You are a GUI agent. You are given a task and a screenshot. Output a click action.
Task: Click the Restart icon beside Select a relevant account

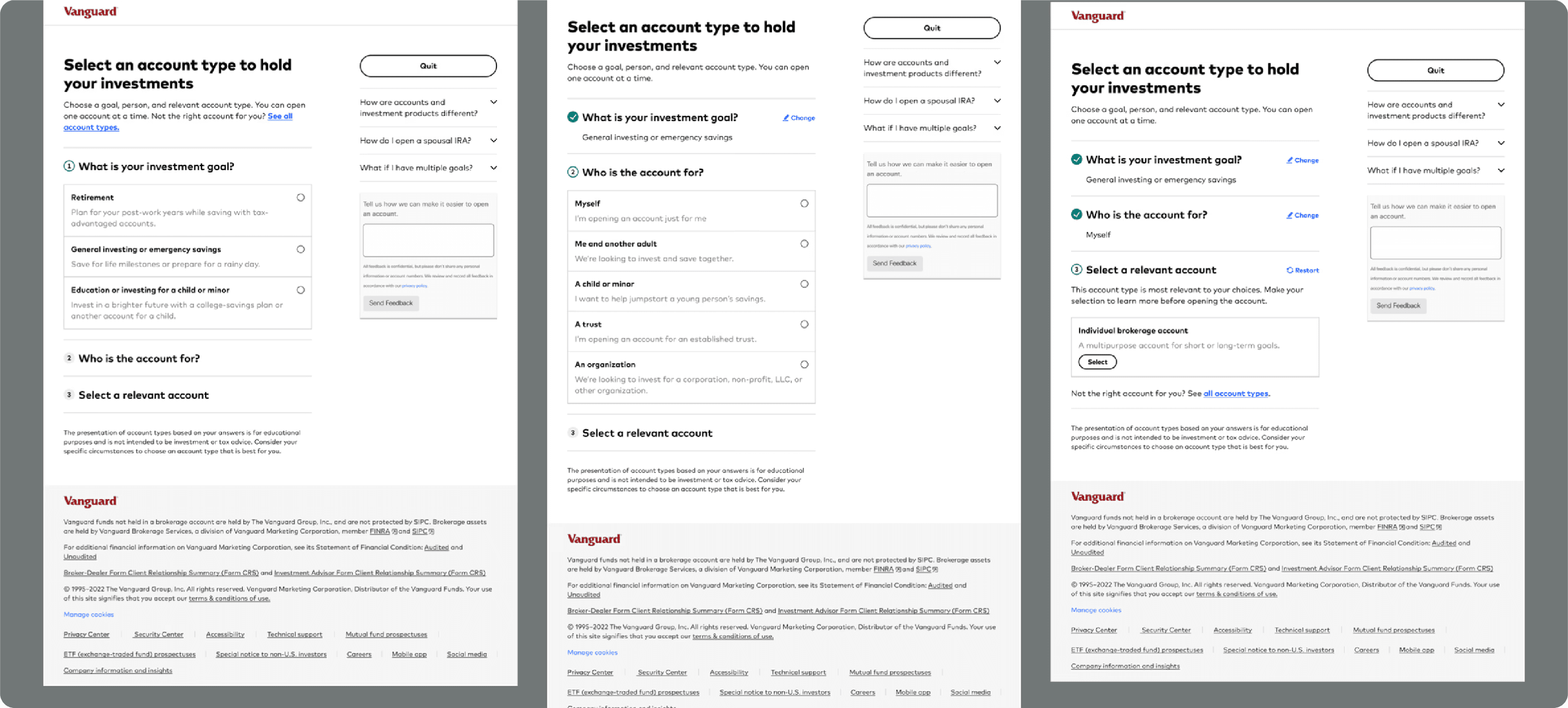point(1289,270)
